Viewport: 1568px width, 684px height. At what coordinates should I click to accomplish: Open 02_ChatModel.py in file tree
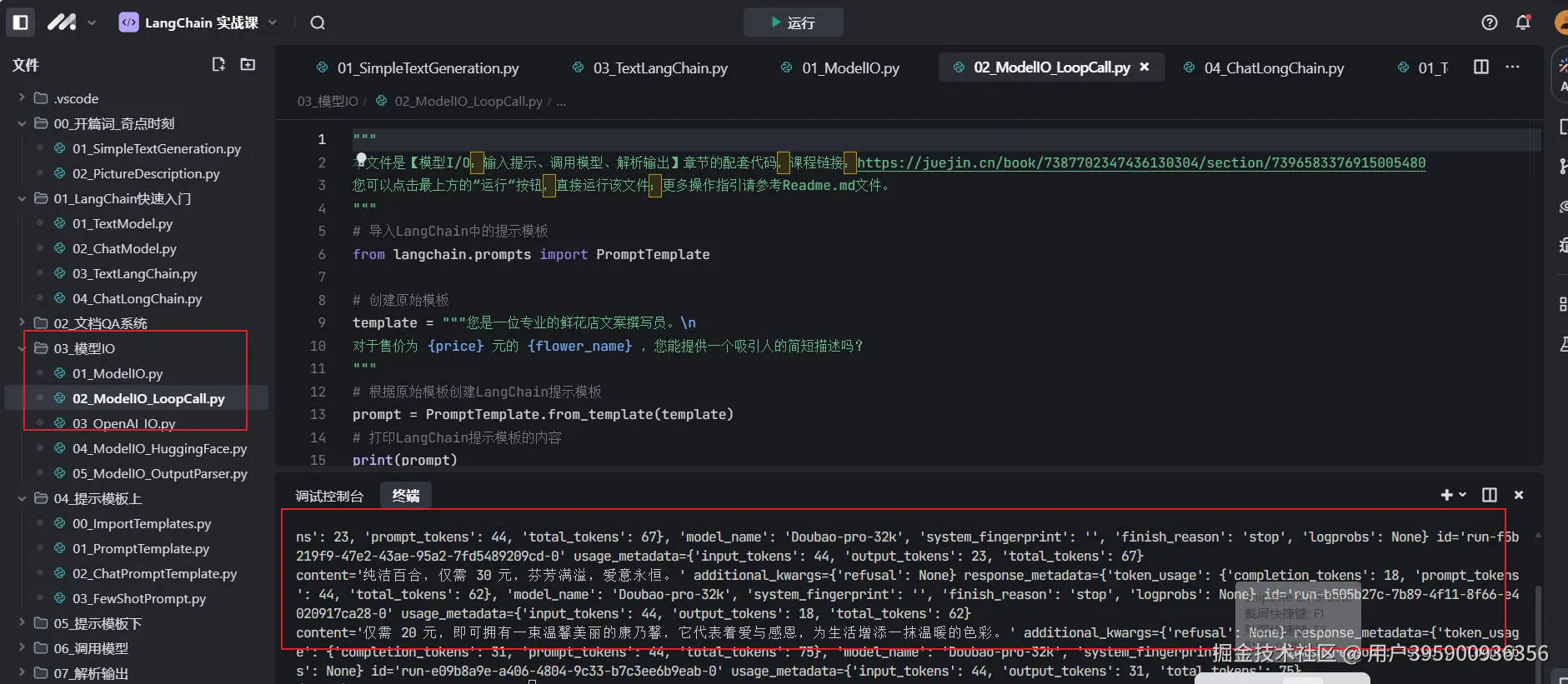[x=124, y=248]
